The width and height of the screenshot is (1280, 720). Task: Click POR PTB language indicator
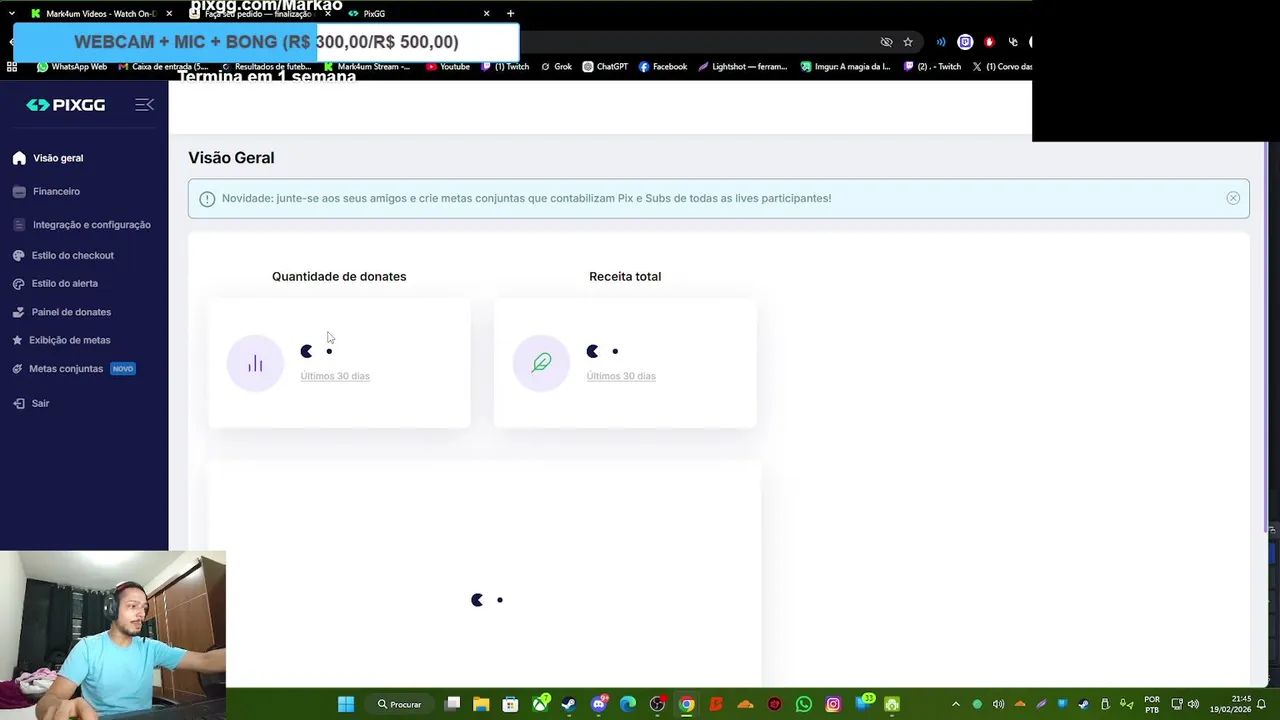tap(1152, 704)
